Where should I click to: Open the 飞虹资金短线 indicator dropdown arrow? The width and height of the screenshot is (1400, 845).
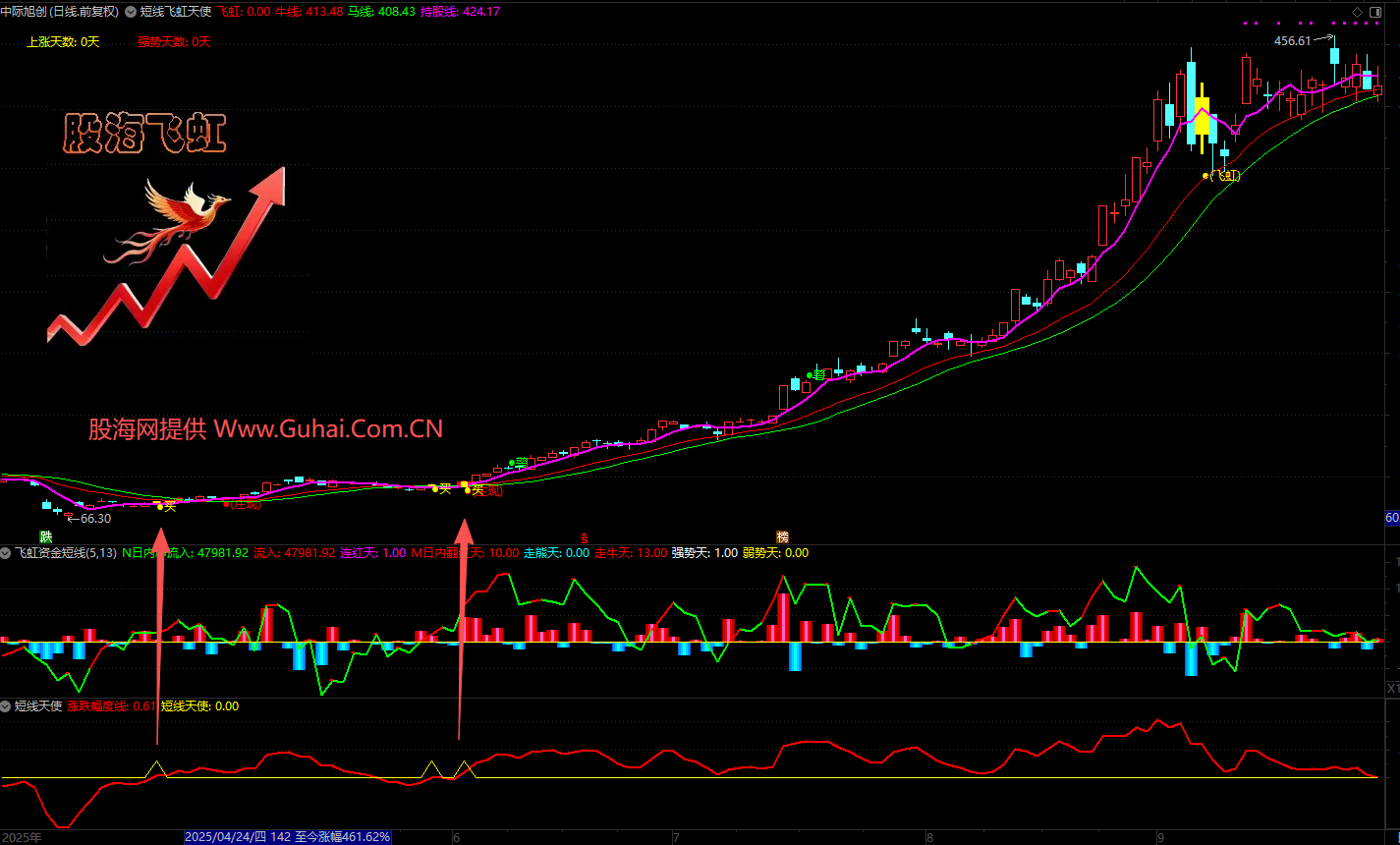tap(7, 553)
